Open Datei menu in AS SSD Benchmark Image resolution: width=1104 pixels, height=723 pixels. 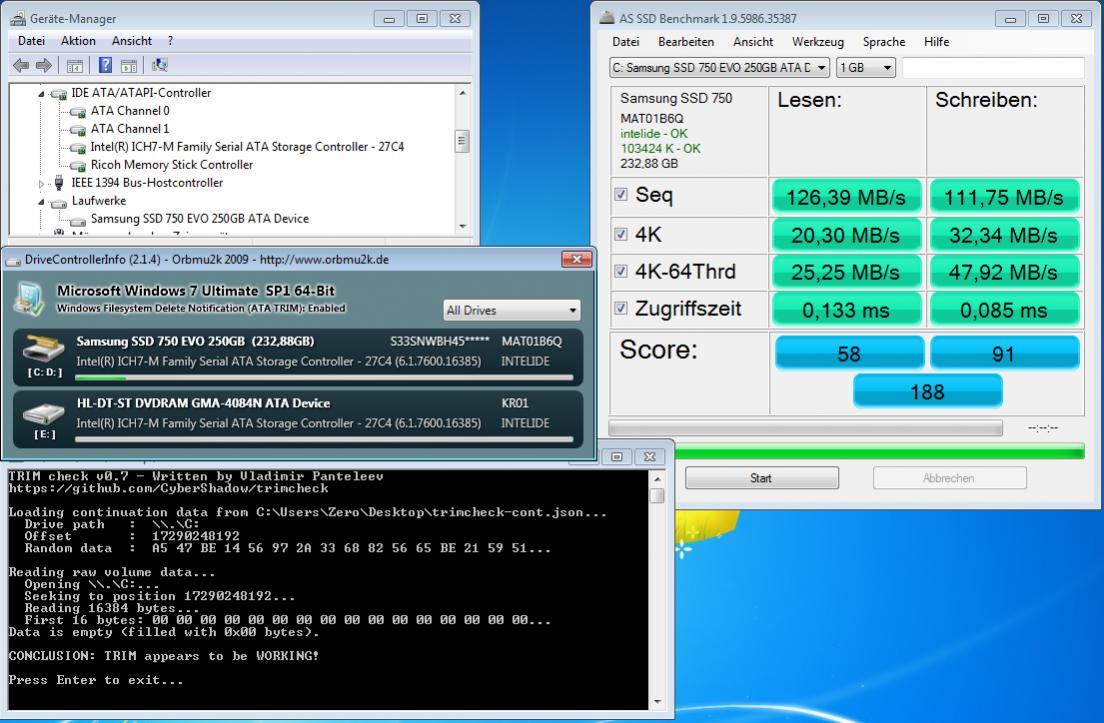click(x=626, y=42)
